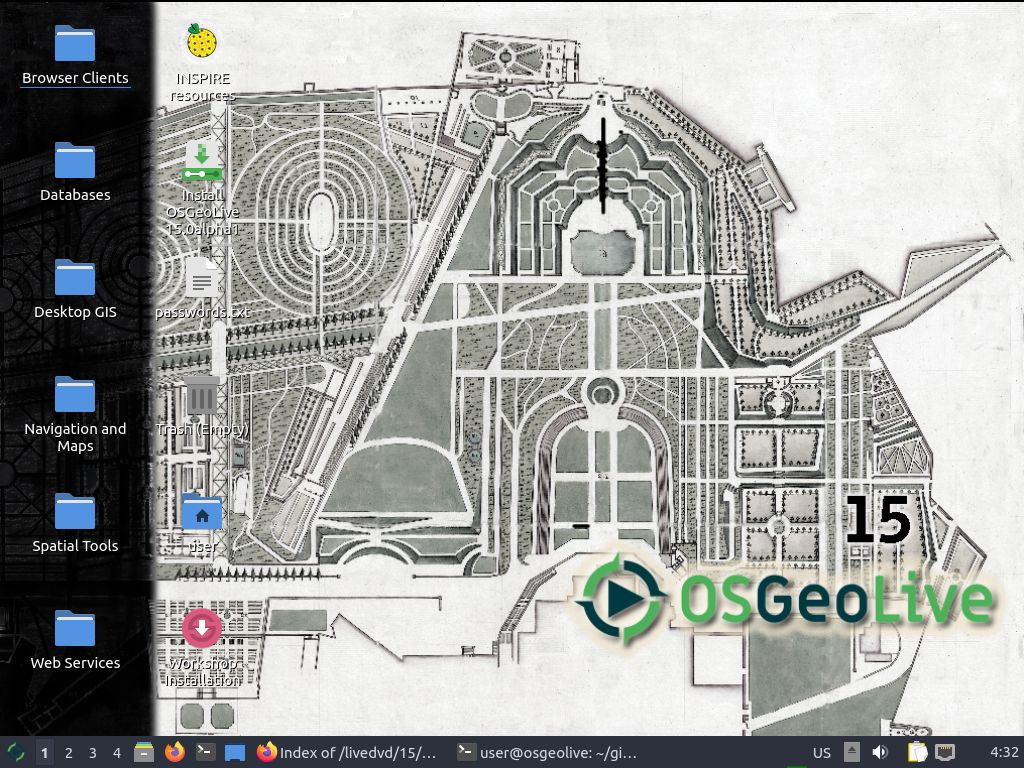Open the passwords.txt file
The width and height of the screenshot is (1024, 768).
coord(202,278)
